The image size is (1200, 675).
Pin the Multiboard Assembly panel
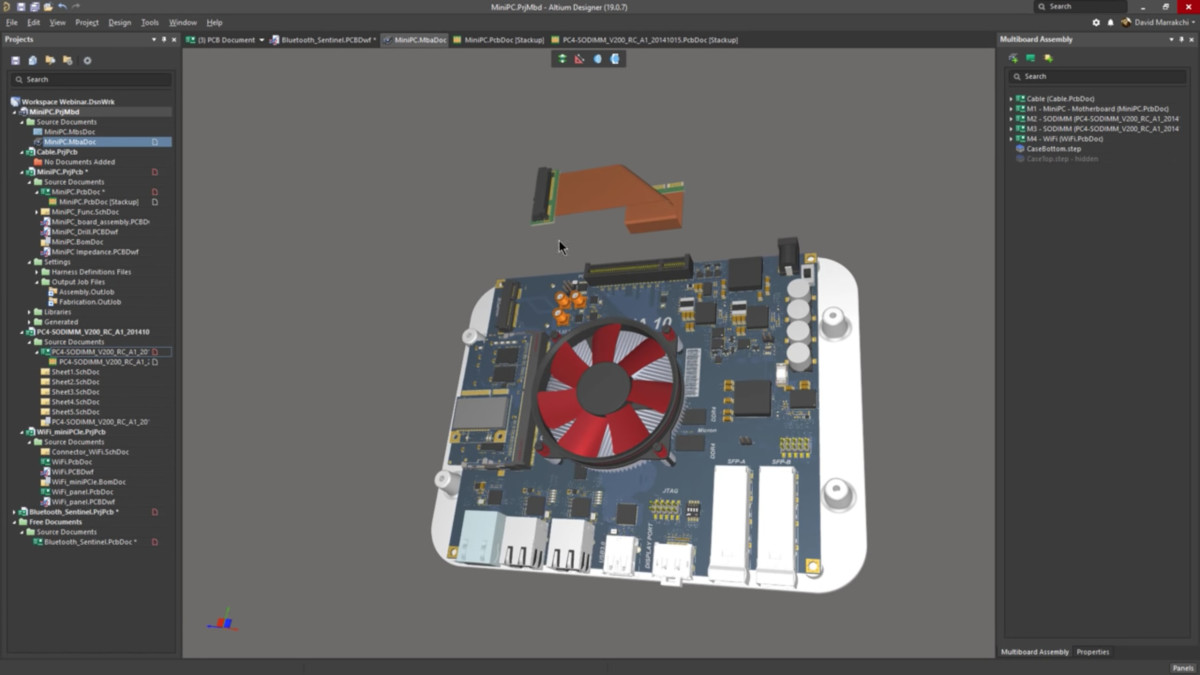click(x=1181, y=39)
